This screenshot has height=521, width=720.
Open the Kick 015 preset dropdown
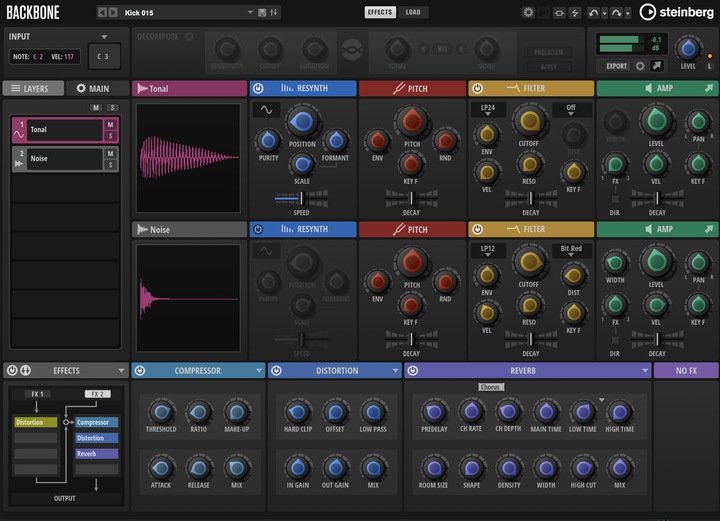(x=250, y=12)
